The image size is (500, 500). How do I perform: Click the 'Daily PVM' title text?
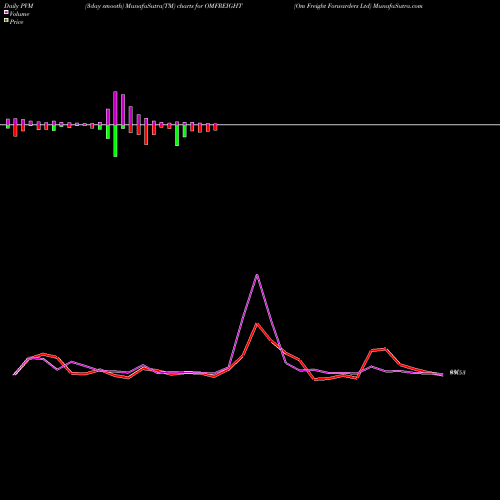19,6
